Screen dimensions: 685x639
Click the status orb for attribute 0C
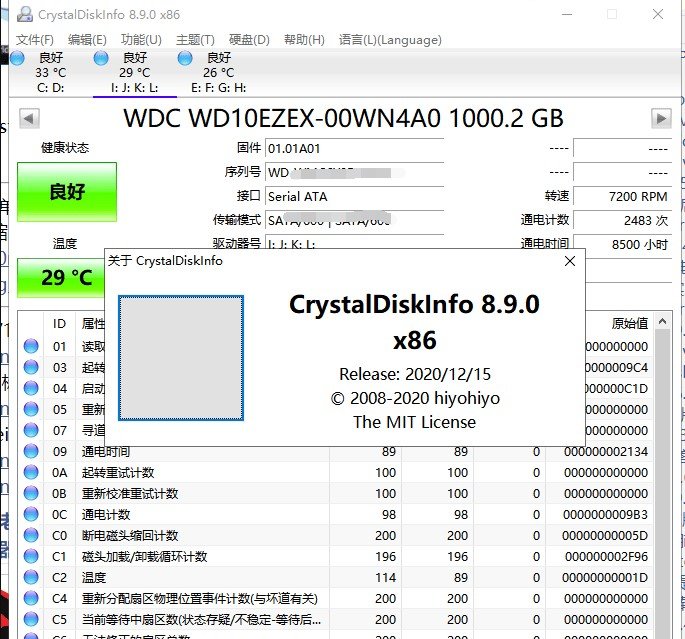pos(31,514)
